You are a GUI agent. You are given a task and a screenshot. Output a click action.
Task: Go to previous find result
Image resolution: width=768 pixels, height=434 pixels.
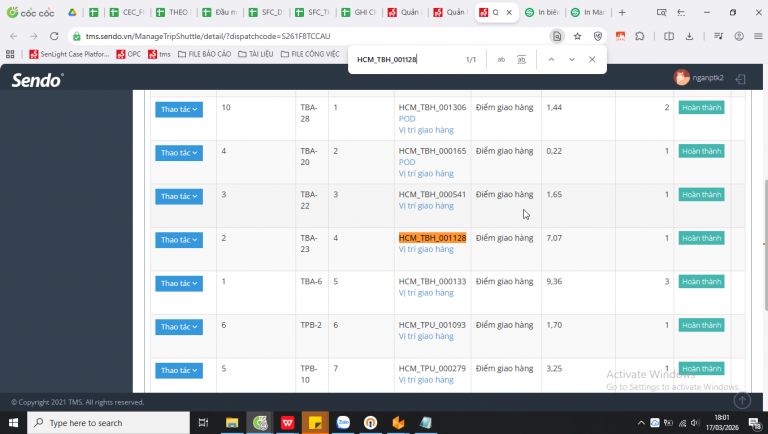(551, 59)
